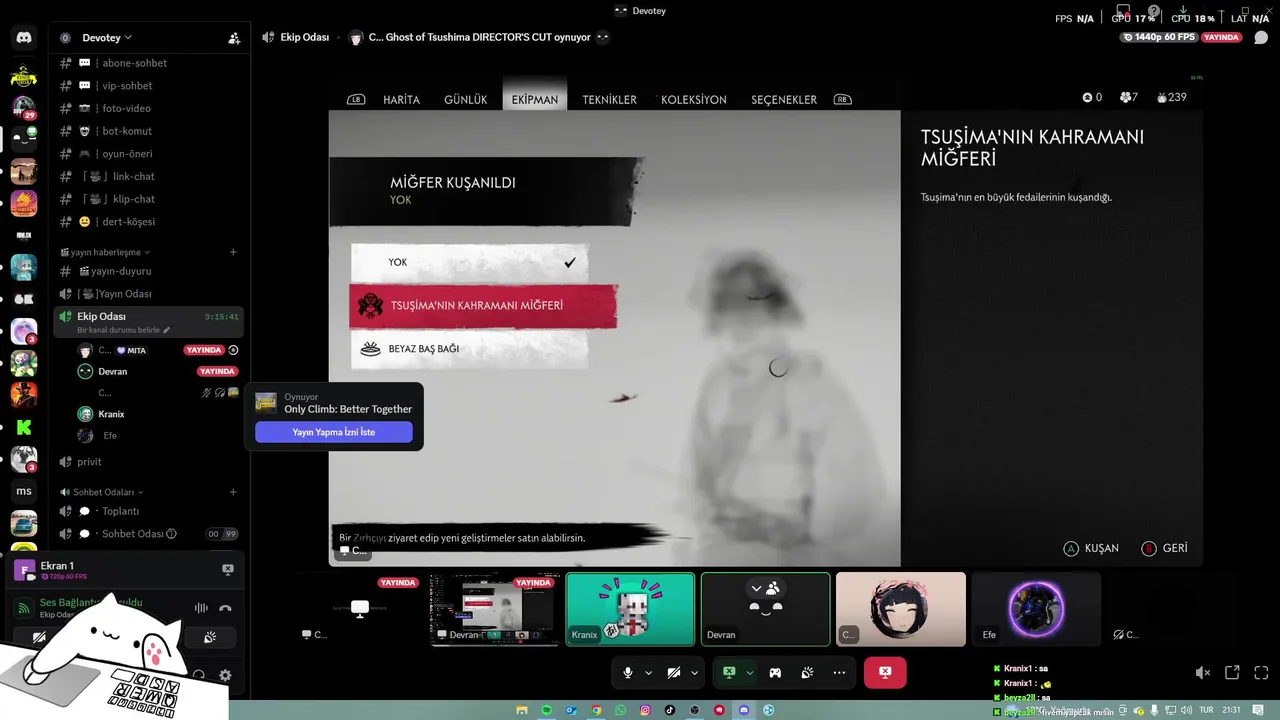The image size is (1280, 720).
Task: Toggle noise suppression waveform icon
Action: pos(201,608)
